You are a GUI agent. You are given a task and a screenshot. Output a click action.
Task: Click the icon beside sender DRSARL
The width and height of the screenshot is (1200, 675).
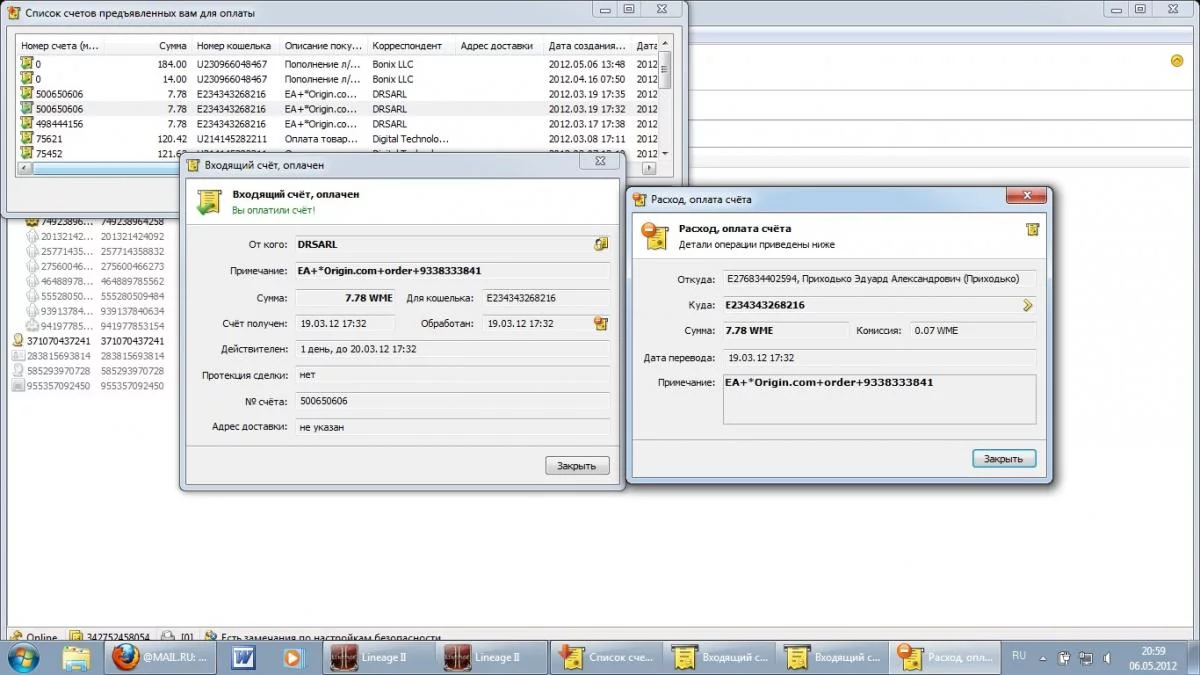click(x=601, y=244)
